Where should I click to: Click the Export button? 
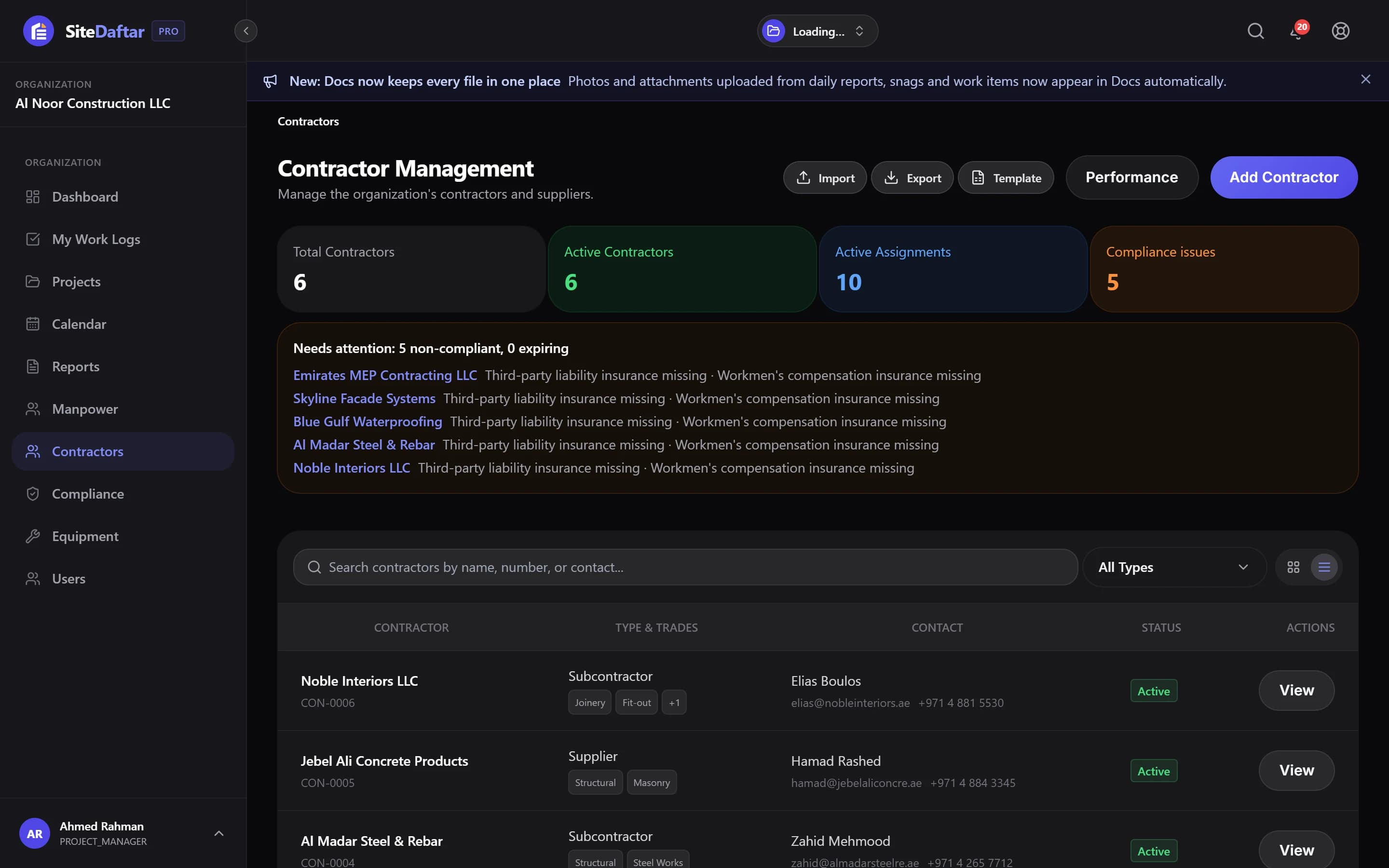[x=912, y=178]
